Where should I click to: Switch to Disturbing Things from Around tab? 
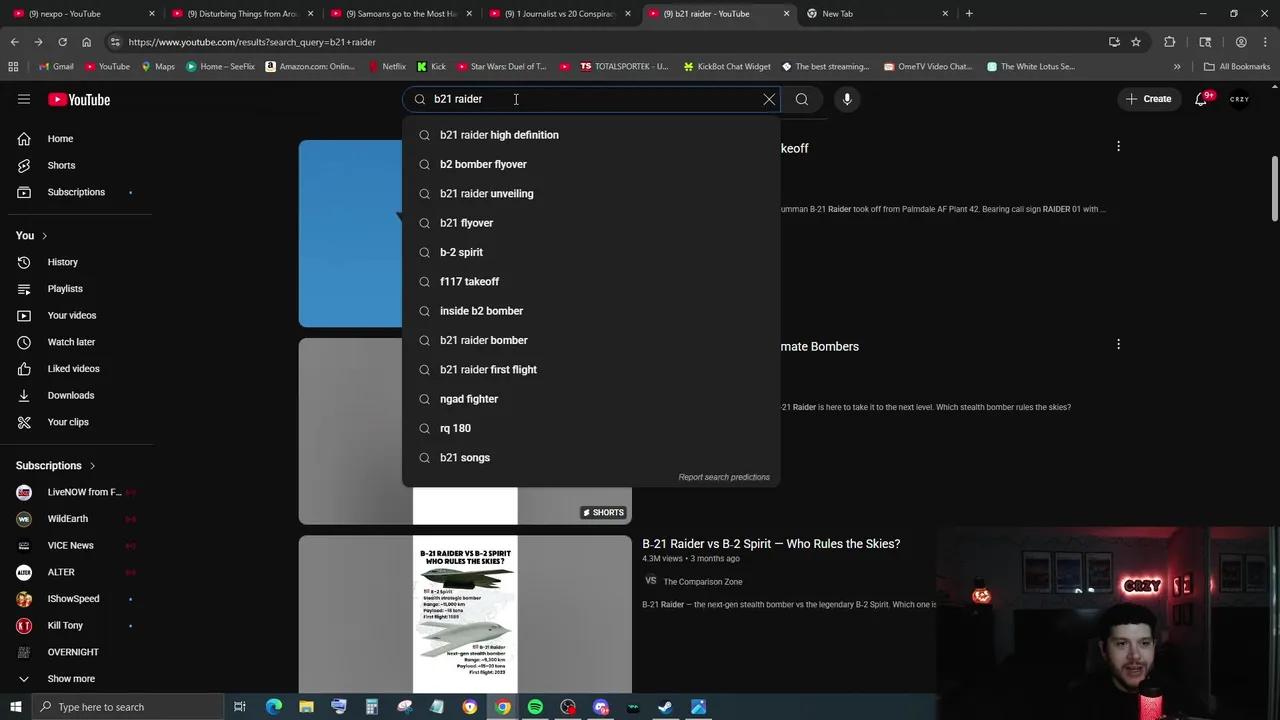point(242,14)
